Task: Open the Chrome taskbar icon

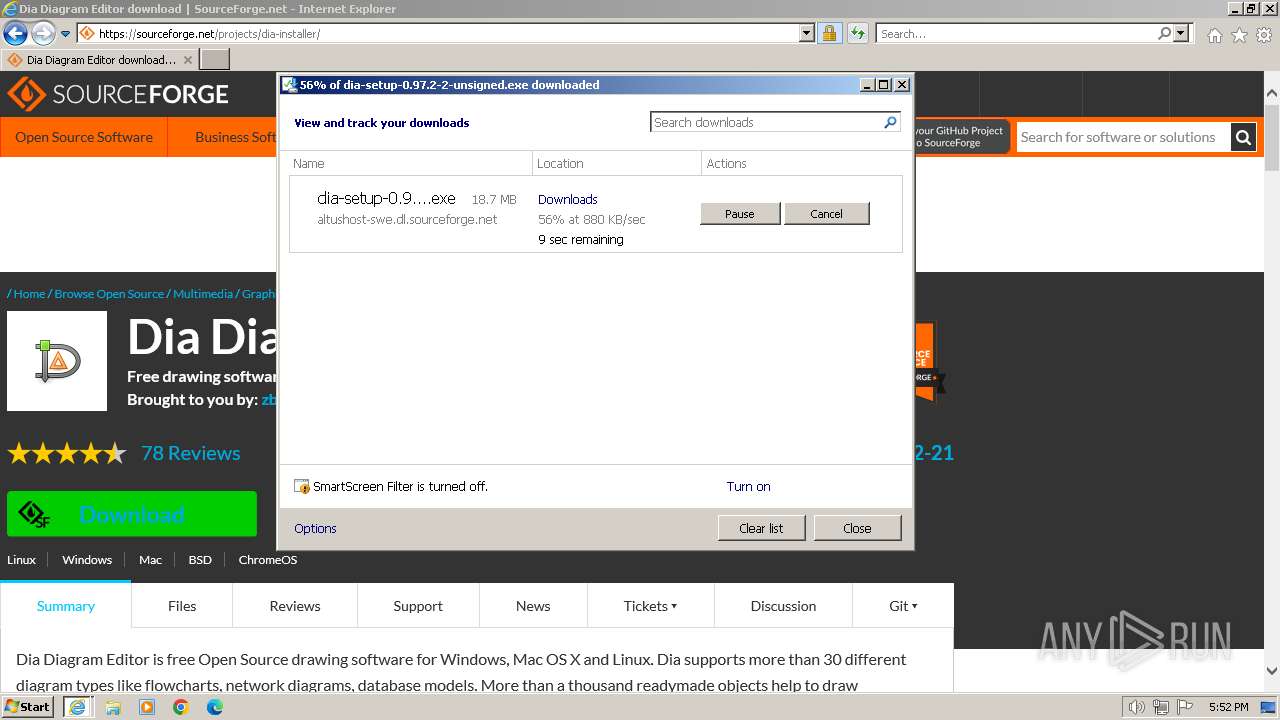Action: point(181,707)
